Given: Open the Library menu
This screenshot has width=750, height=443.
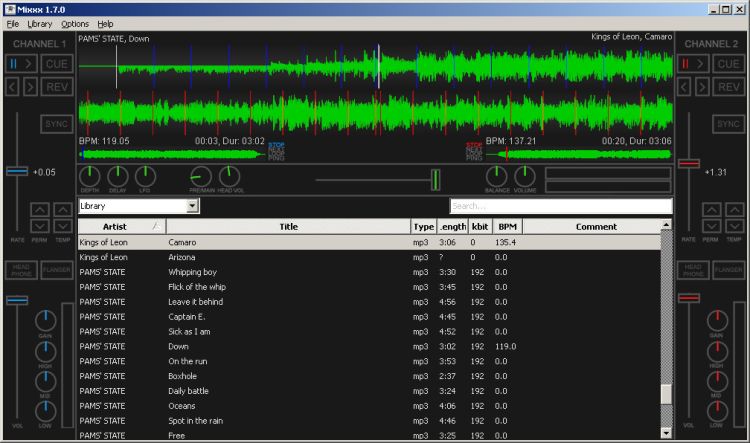Looking at the screenshot, I should click(40, 23).
